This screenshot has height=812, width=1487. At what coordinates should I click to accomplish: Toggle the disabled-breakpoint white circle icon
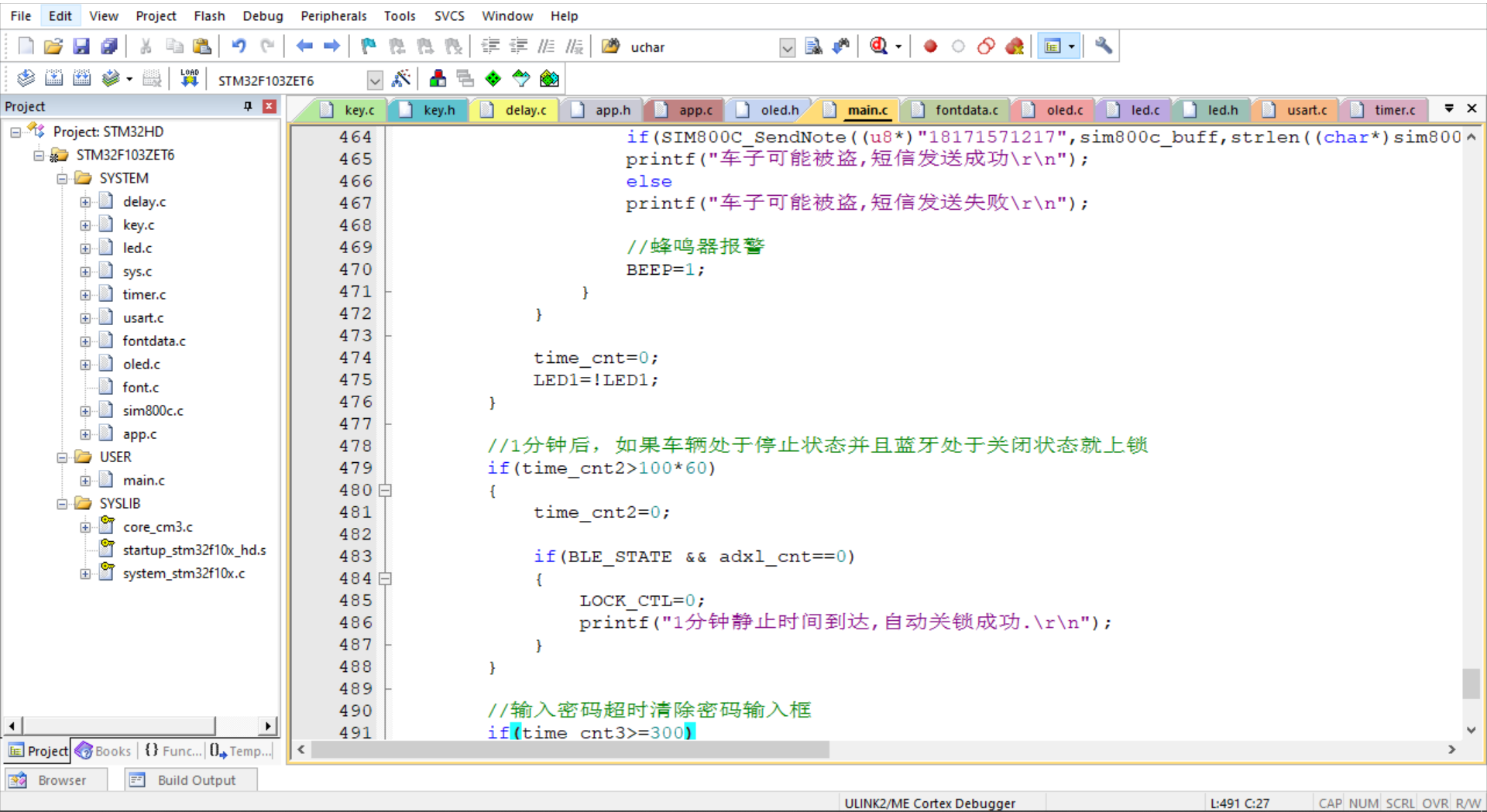(x=958, y=46)
